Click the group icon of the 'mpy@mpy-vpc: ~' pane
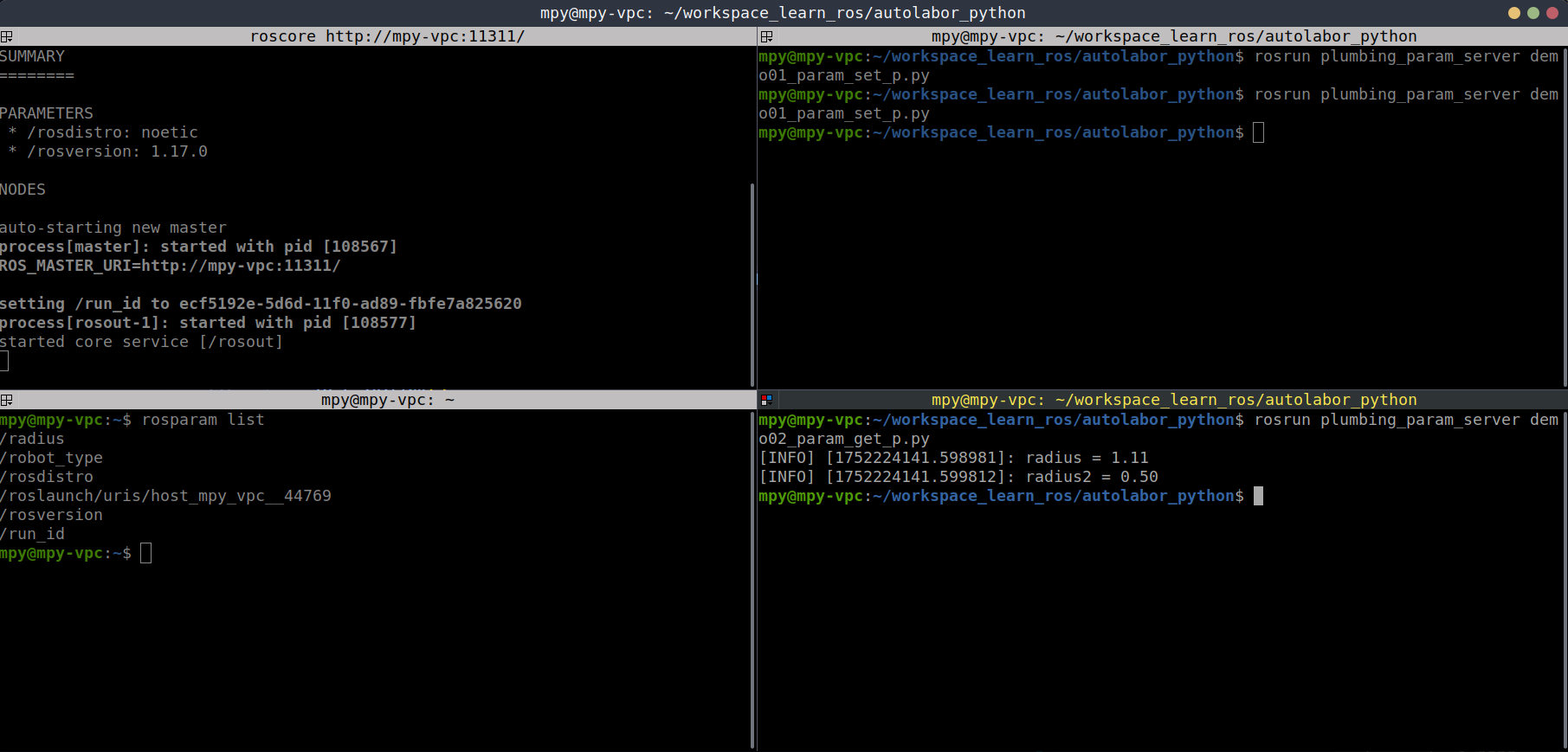The height and width of the screenshot is (752, 1568). point(7,400)
